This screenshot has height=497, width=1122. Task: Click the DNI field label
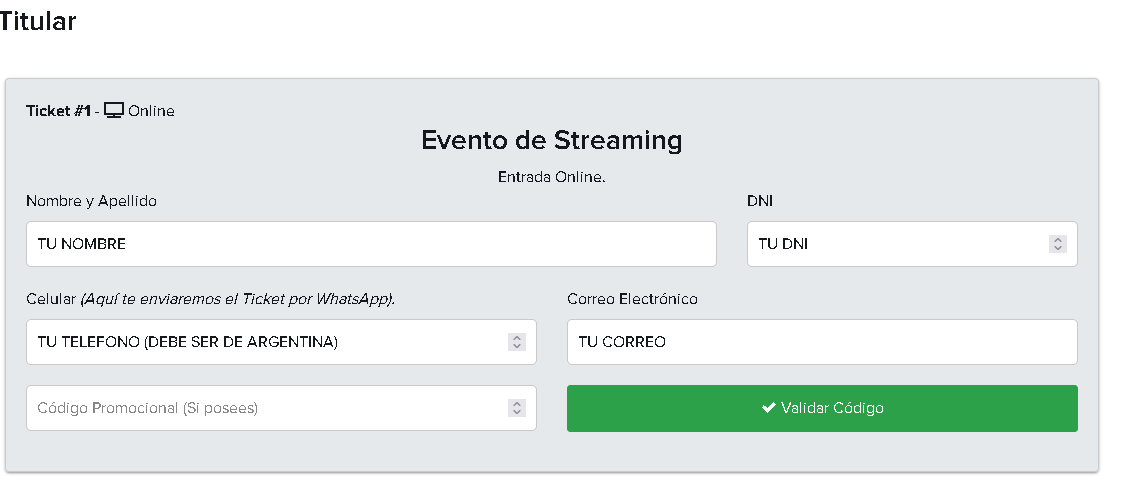760,201
